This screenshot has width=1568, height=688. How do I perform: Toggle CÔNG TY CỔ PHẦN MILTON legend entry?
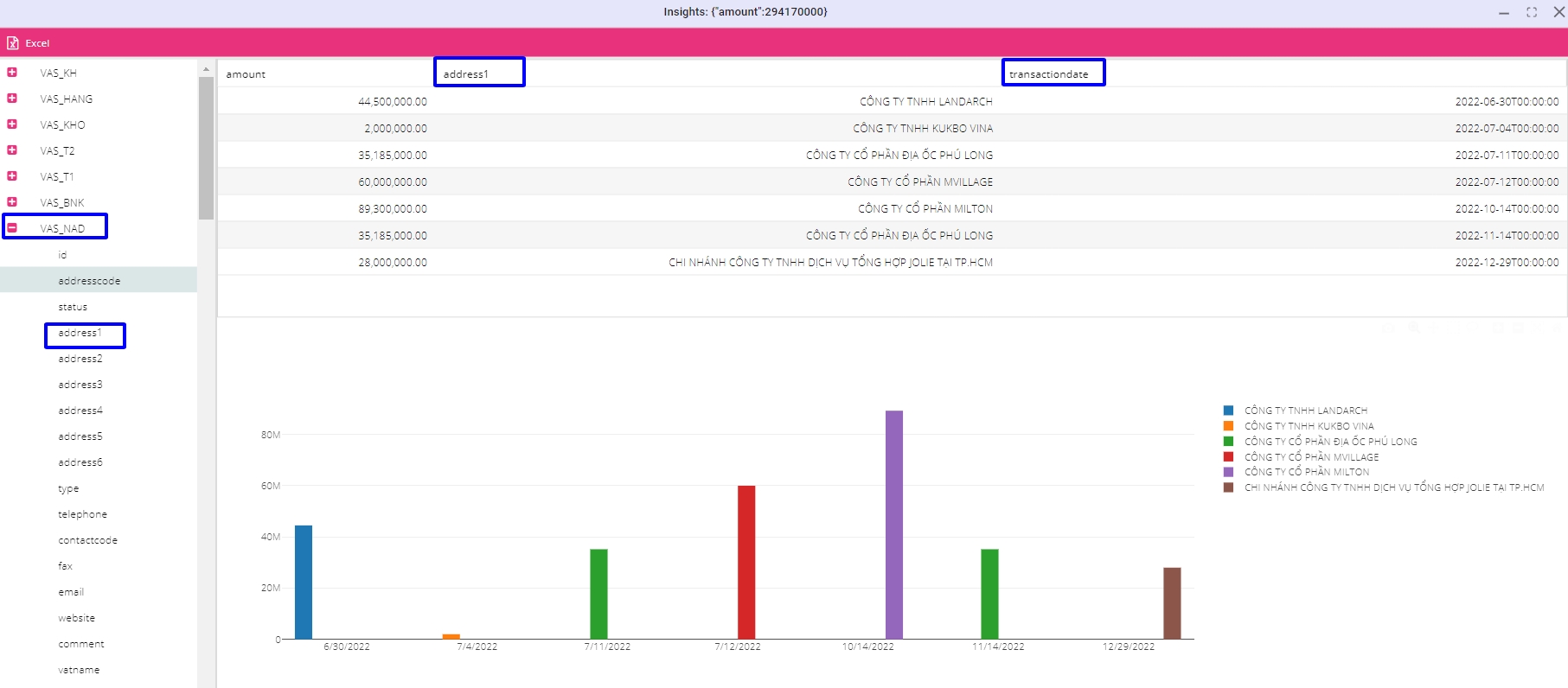coord(1306,472)
